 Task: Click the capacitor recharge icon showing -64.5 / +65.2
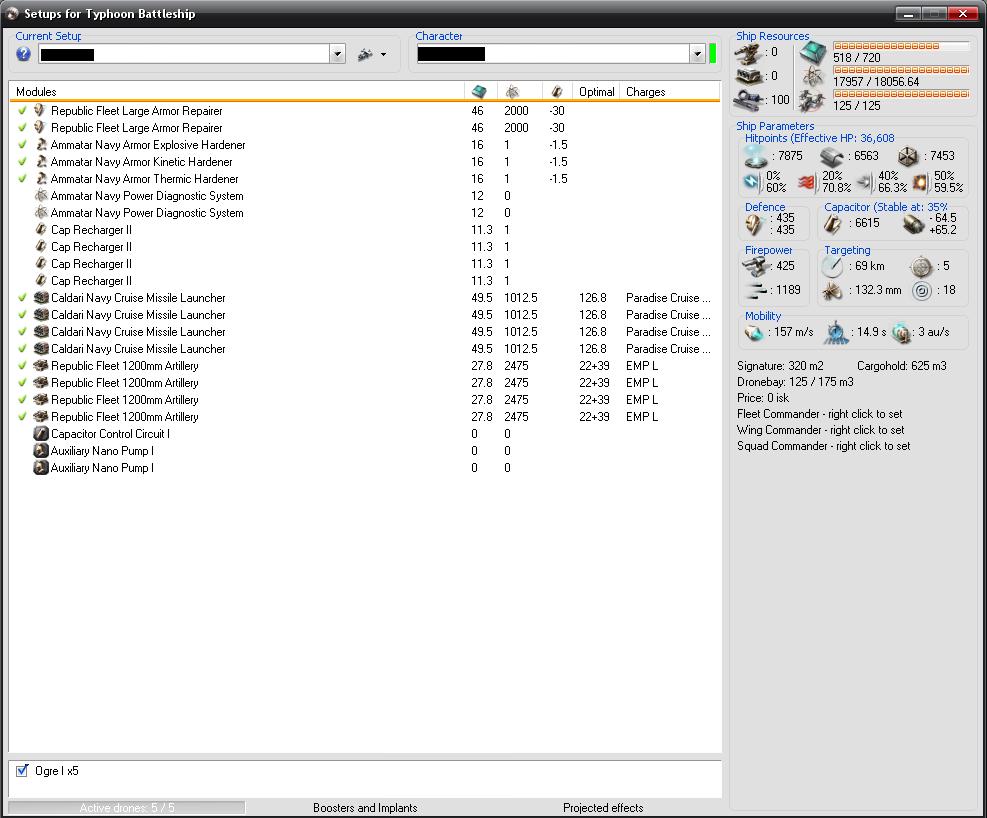pos(913,224)
